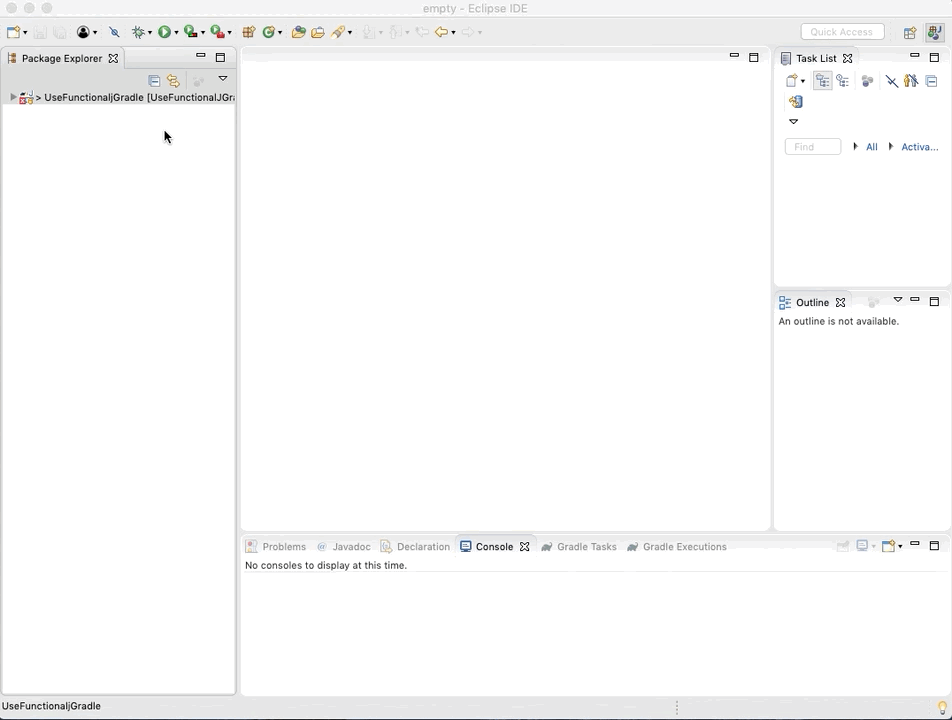Select the Java perspective button

coord(935,32)
